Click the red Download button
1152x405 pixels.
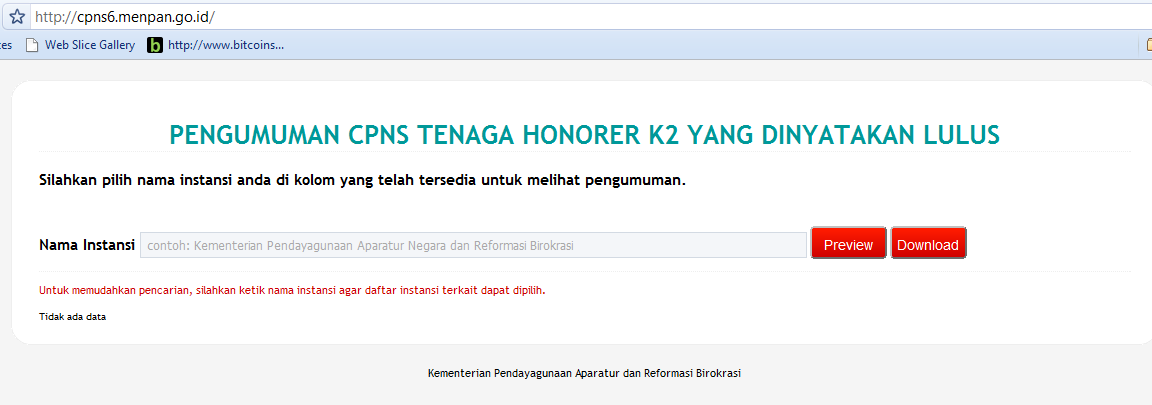point(928,244)
